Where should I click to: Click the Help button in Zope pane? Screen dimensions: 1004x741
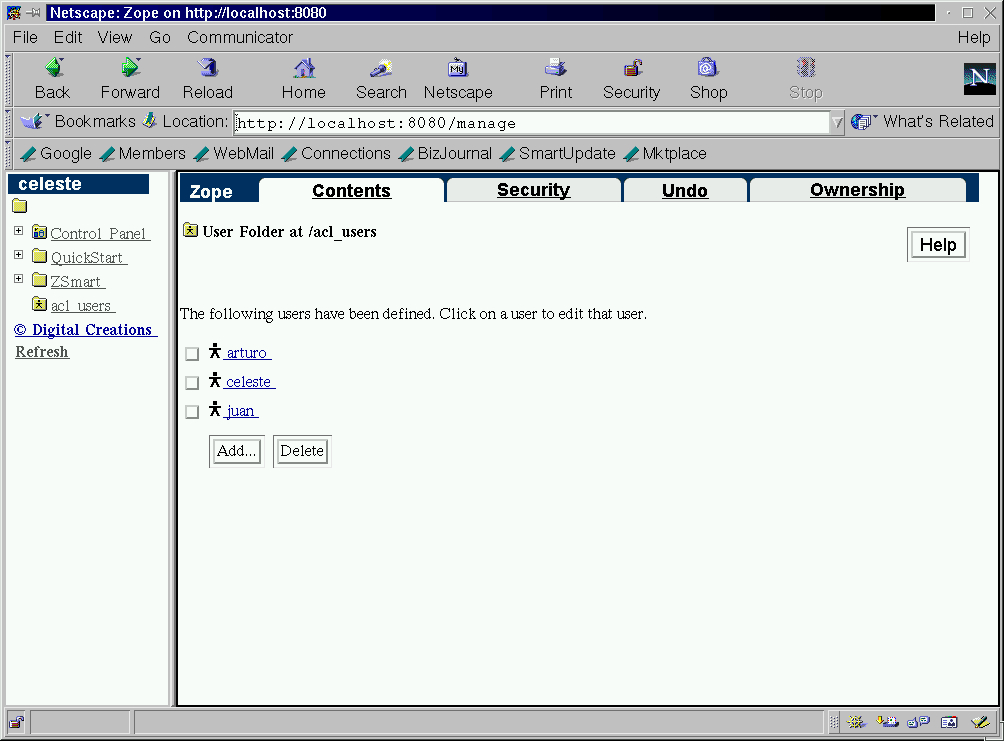coord(938,245)
